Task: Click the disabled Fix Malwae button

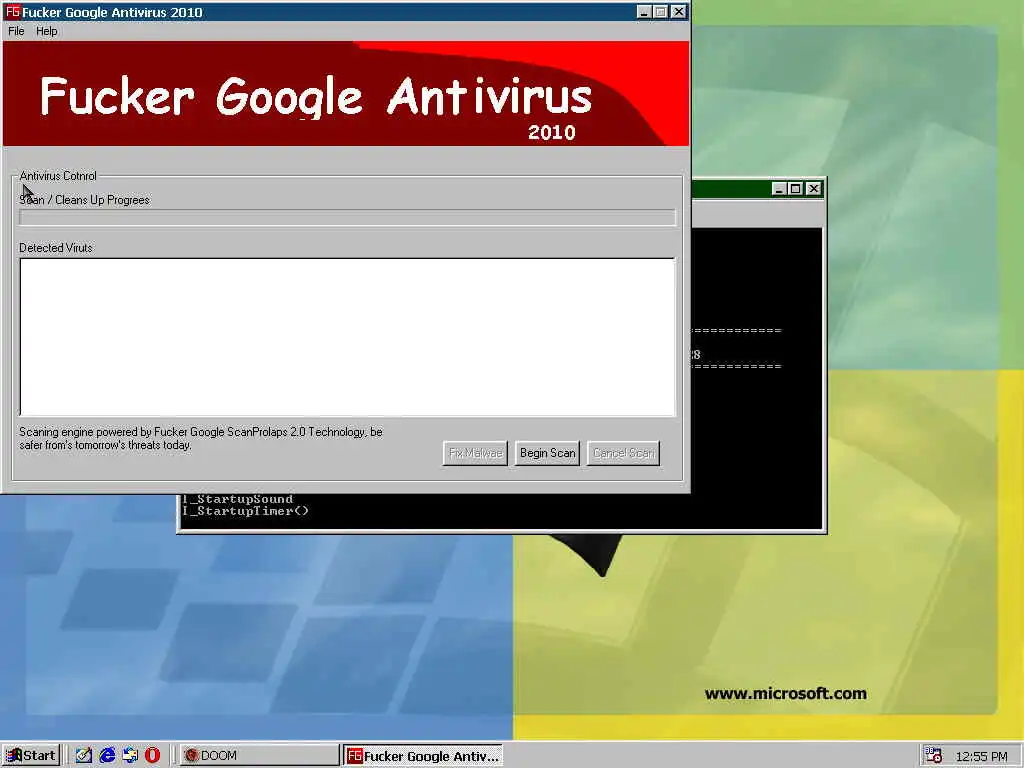Action: tap(475, 453)
